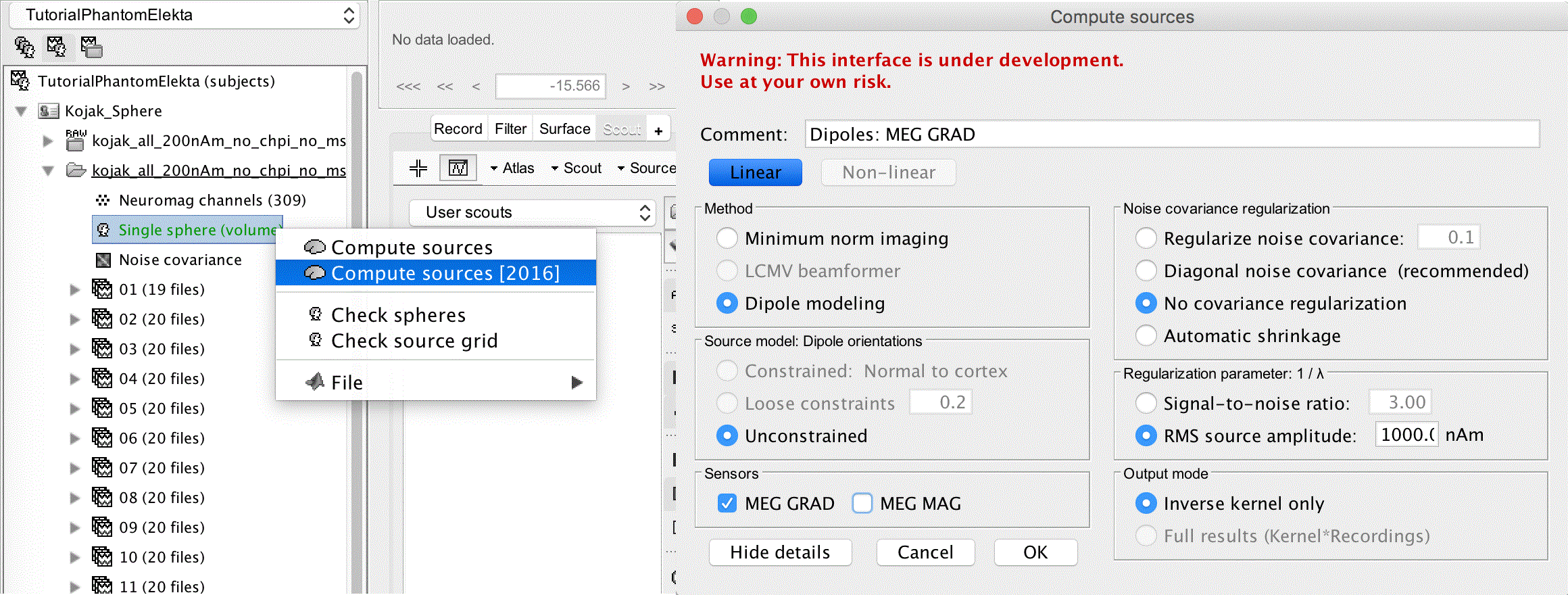Select Minimum norm imaging method
This screenshot has height=595, width=1568.
click(x=727, y=238)
